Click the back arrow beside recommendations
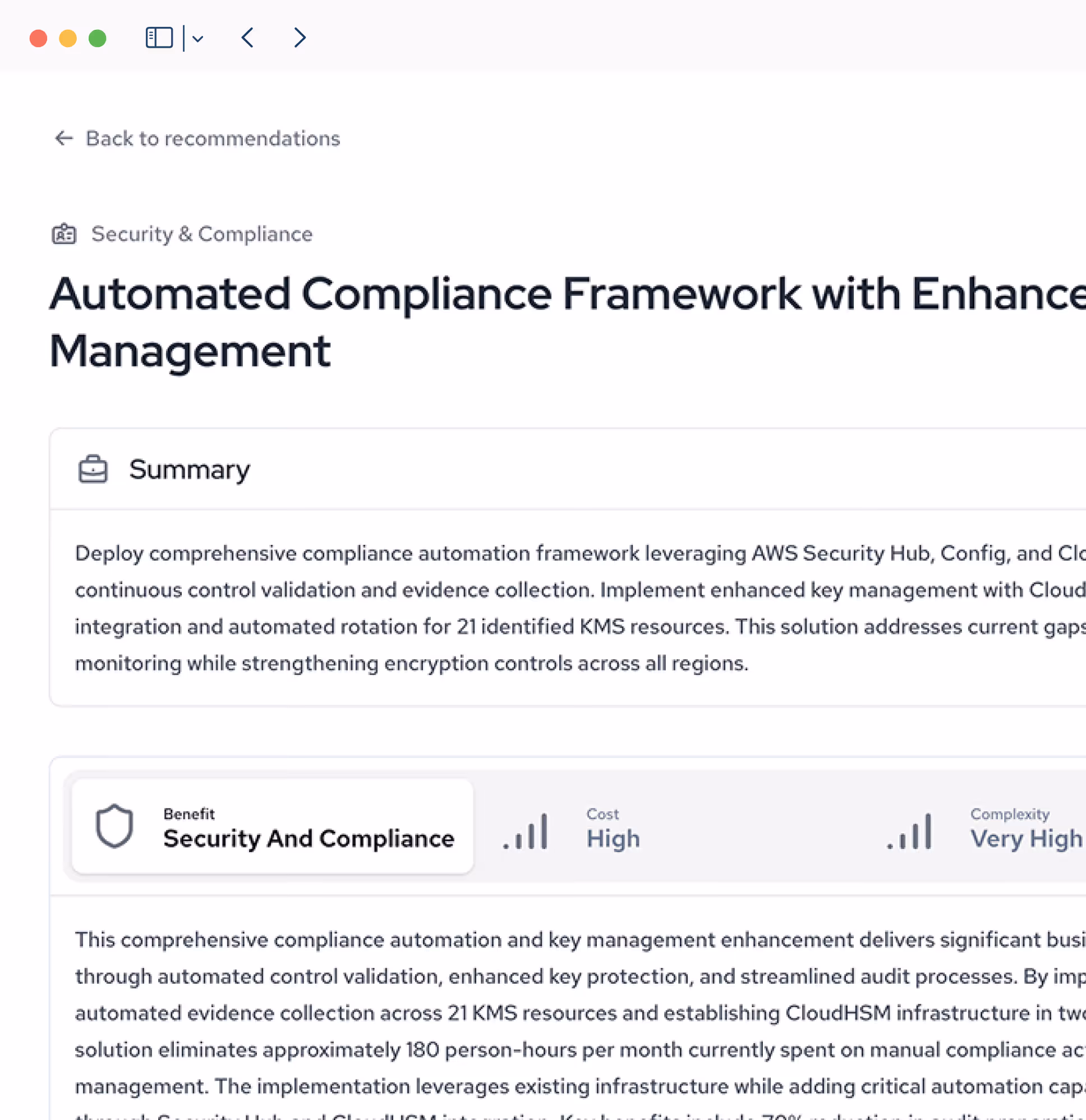 pos(63,138)
